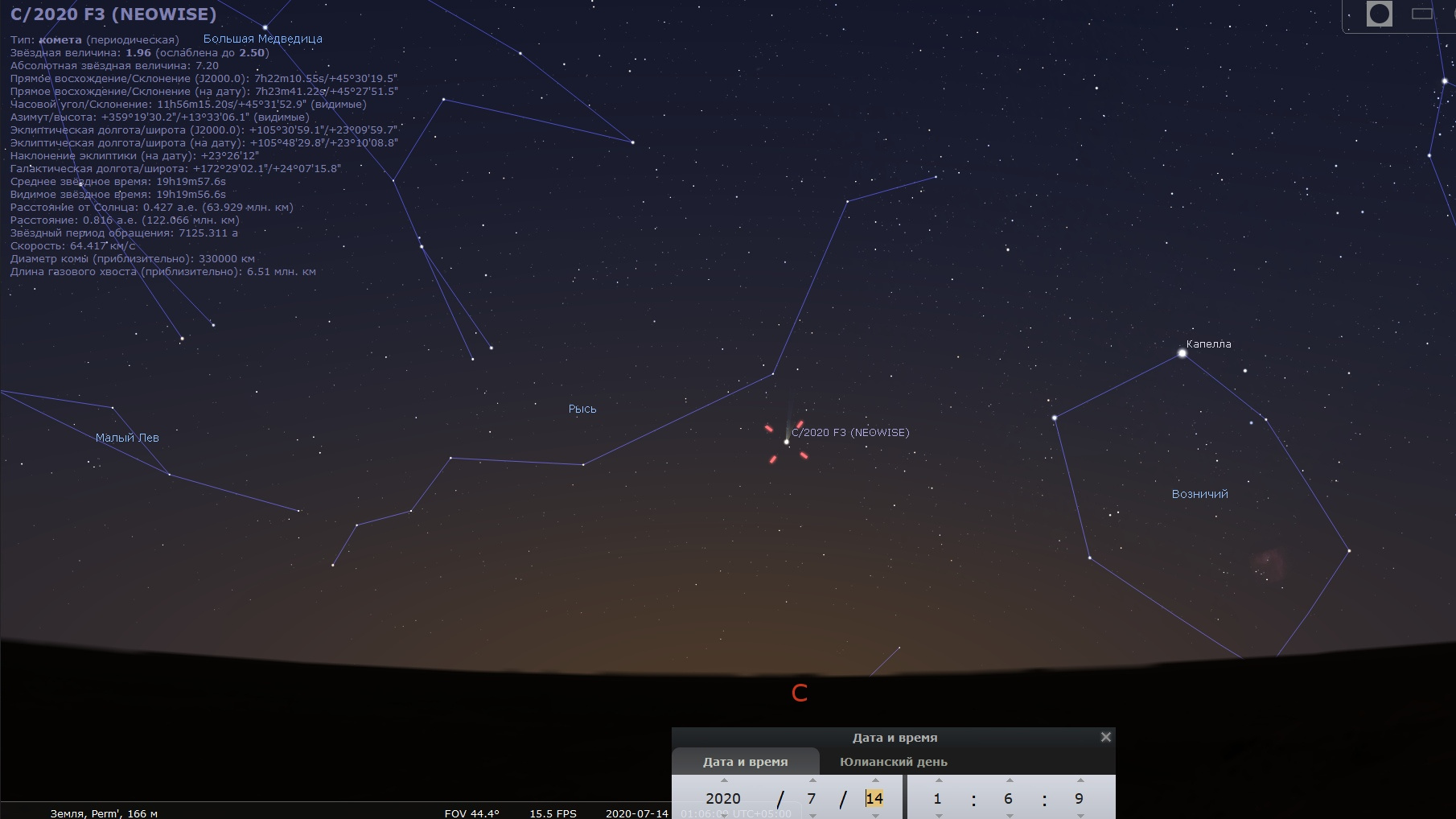
Task: Click the 2020-07-14 date in status bar
Action: 637,813
